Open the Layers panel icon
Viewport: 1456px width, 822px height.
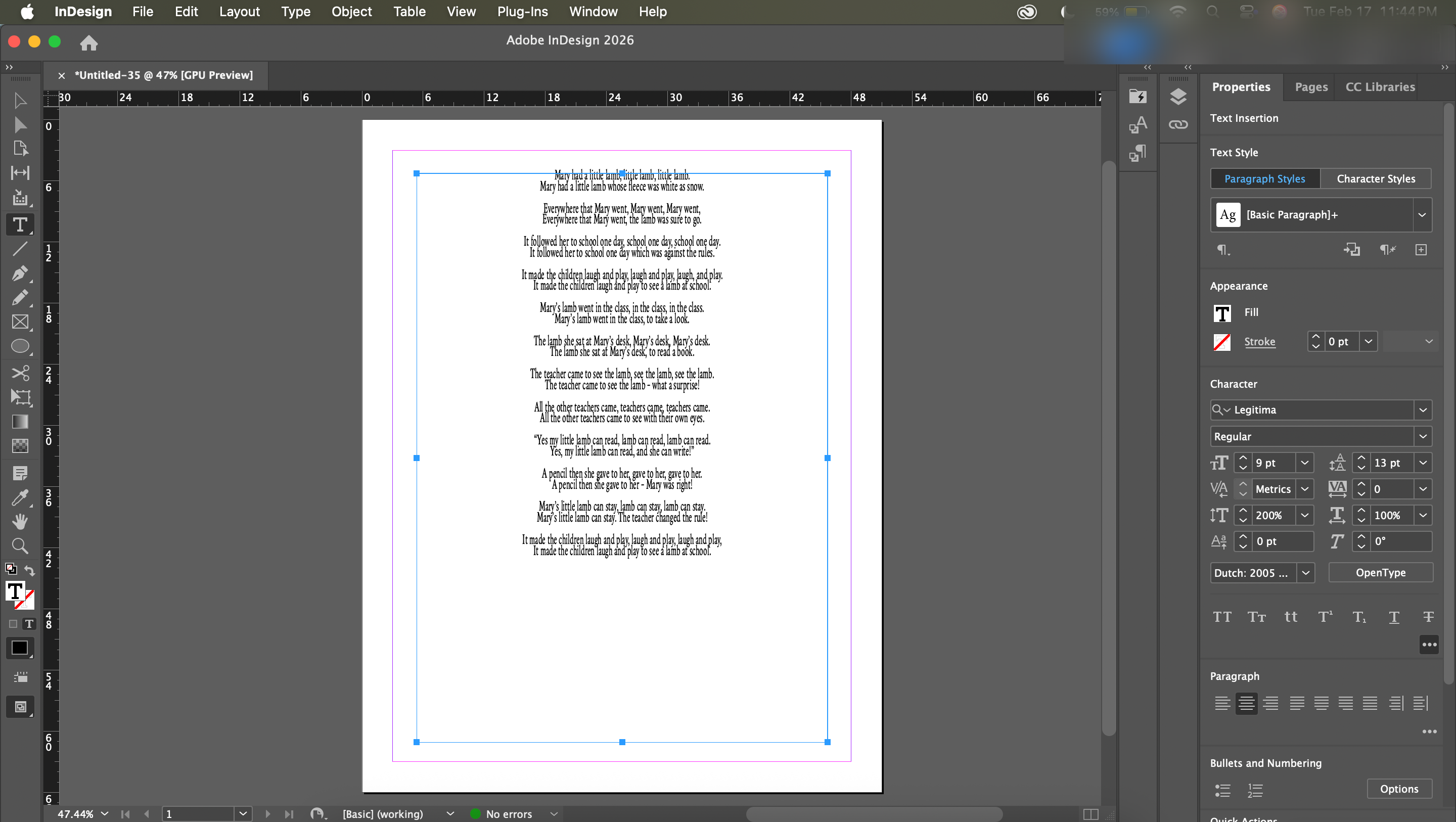1178,97
